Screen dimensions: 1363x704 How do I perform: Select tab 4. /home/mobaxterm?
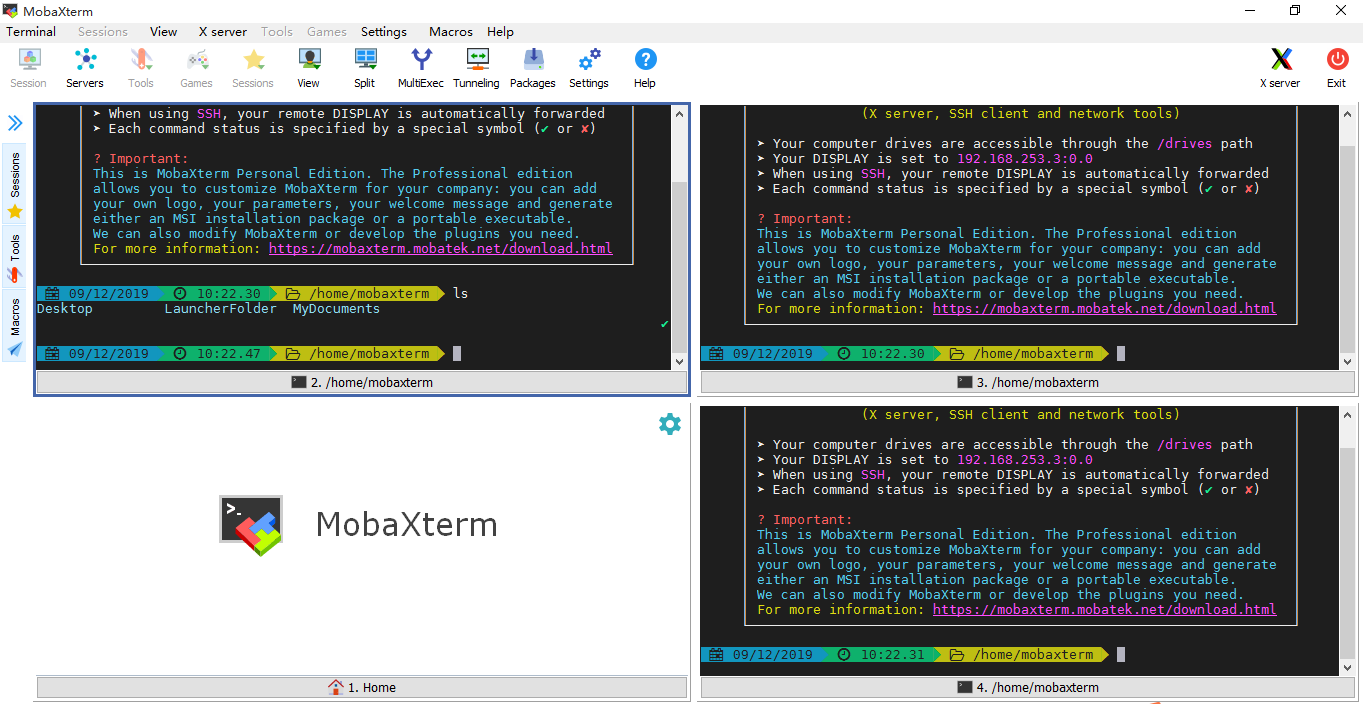pos(1028,687)
